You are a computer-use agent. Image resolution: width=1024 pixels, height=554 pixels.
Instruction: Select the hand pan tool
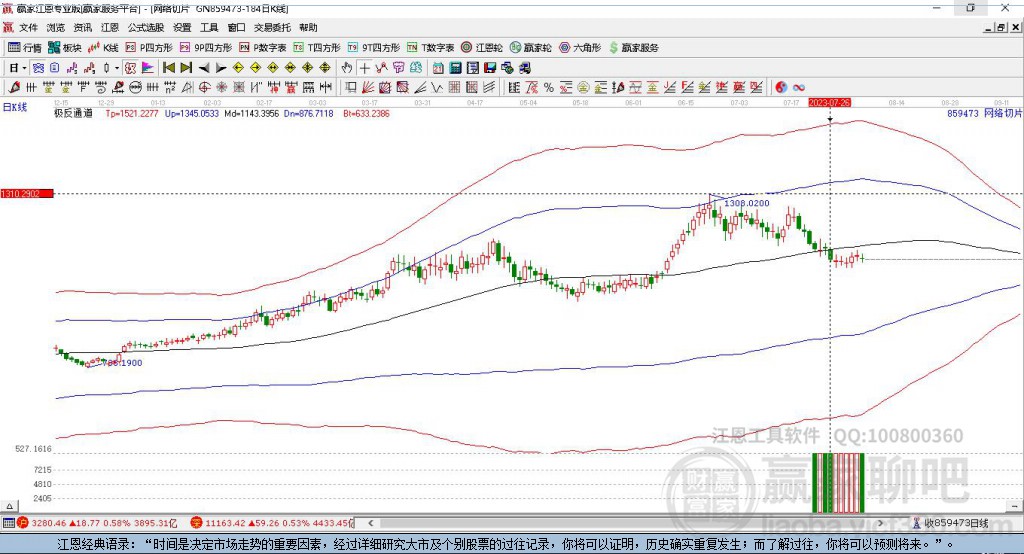(347, 68)
